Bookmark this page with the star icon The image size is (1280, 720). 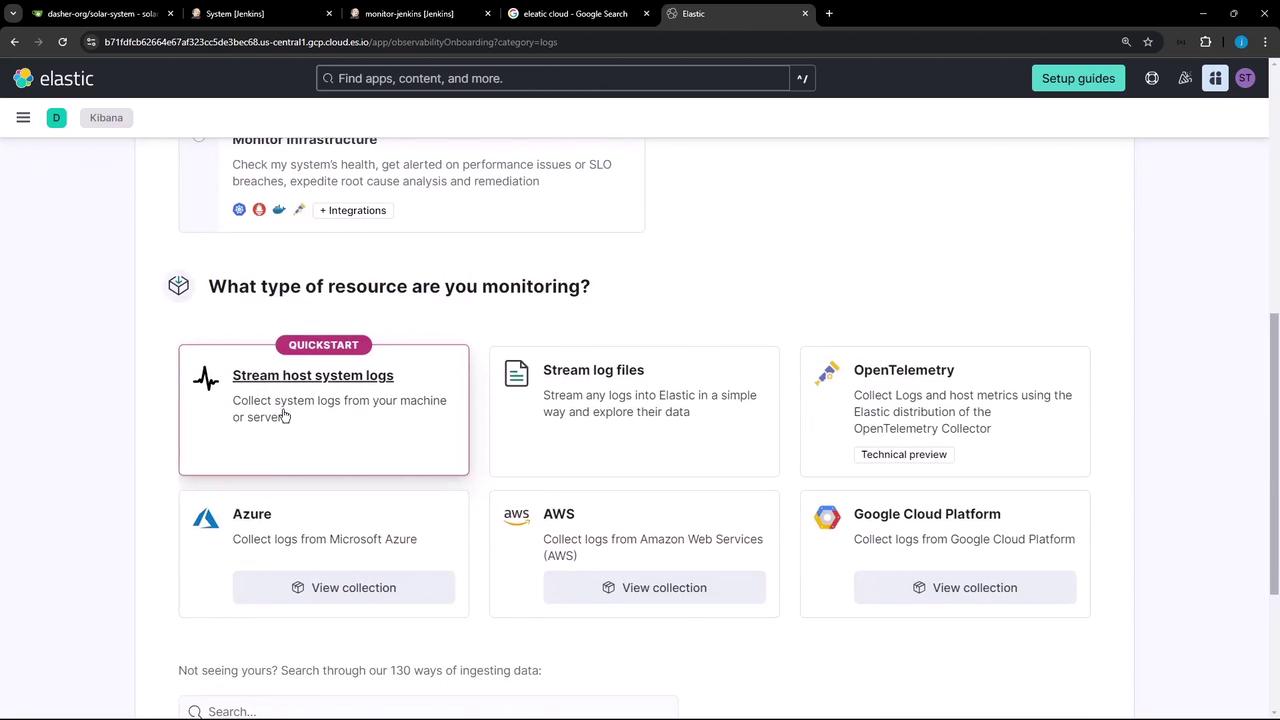[x=1148, y=42]
